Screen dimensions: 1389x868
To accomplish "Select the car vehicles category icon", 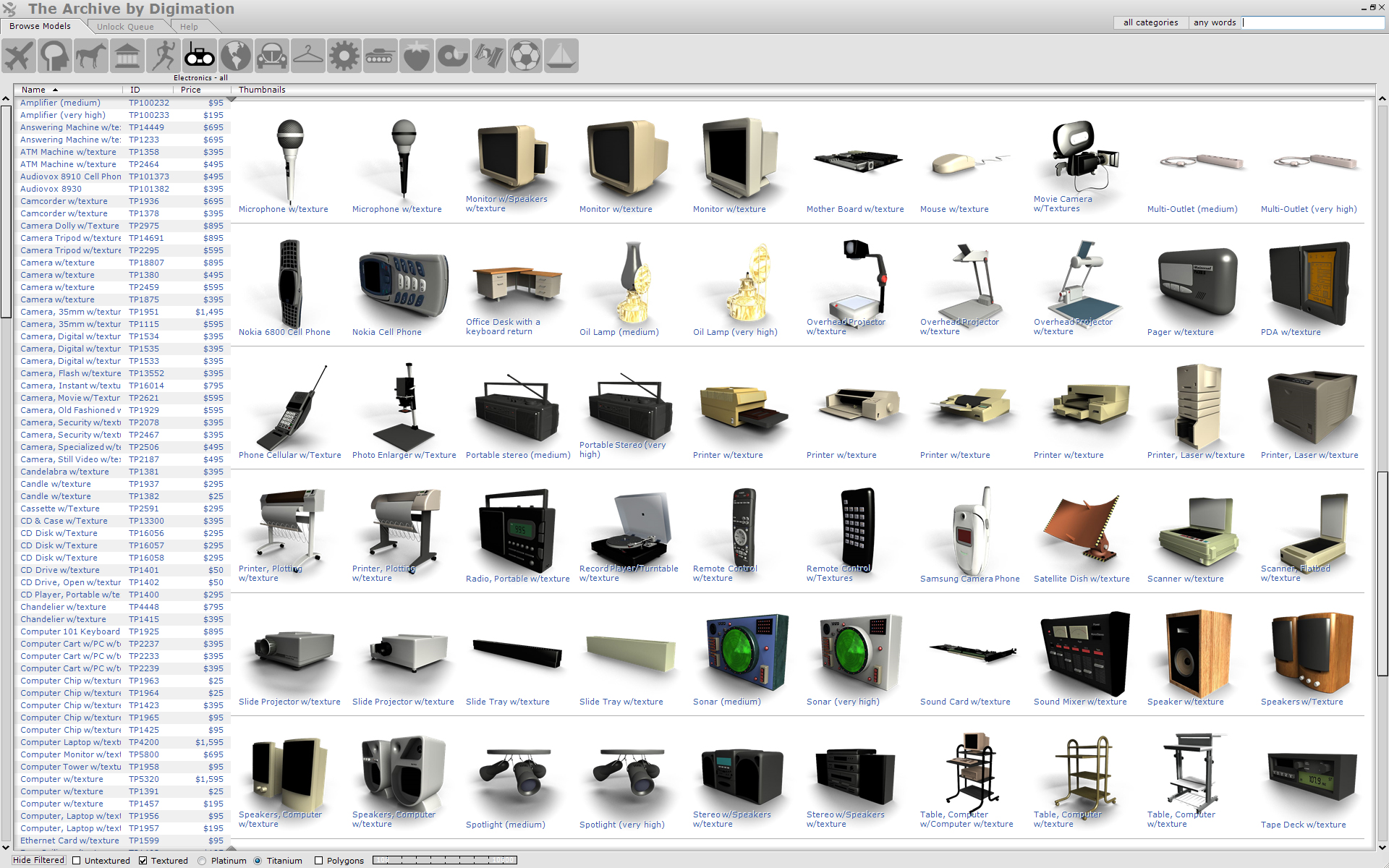I will click(x=272, y=56).
